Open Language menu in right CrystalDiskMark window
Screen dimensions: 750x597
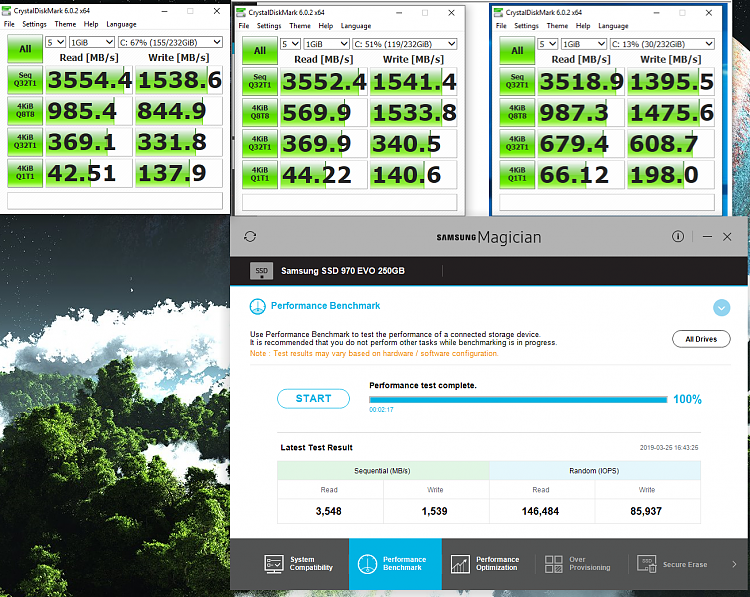click(613, 26)
